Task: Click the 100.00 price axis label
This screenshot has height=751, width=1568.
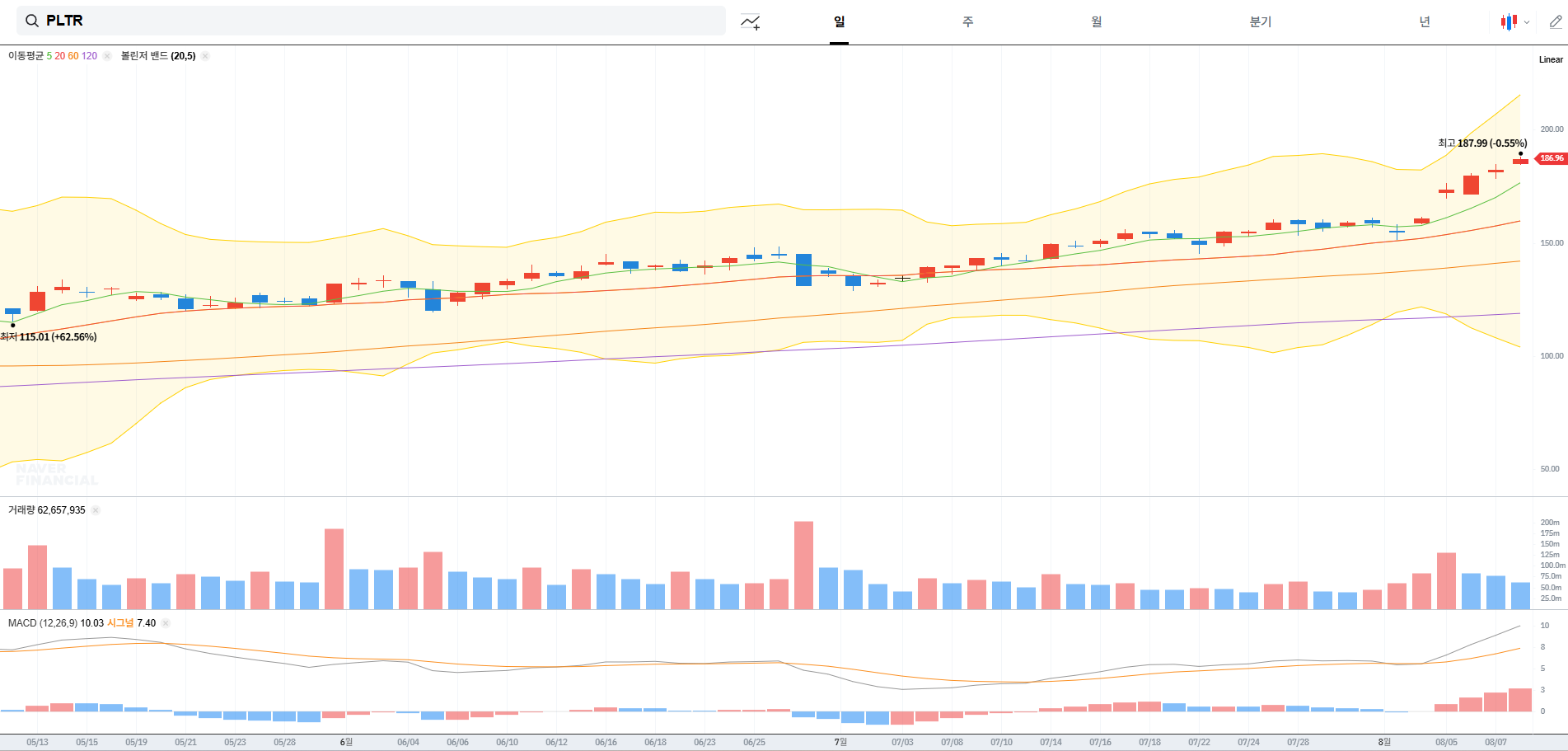Action: pyautogui.click(x=1552, y=356)
